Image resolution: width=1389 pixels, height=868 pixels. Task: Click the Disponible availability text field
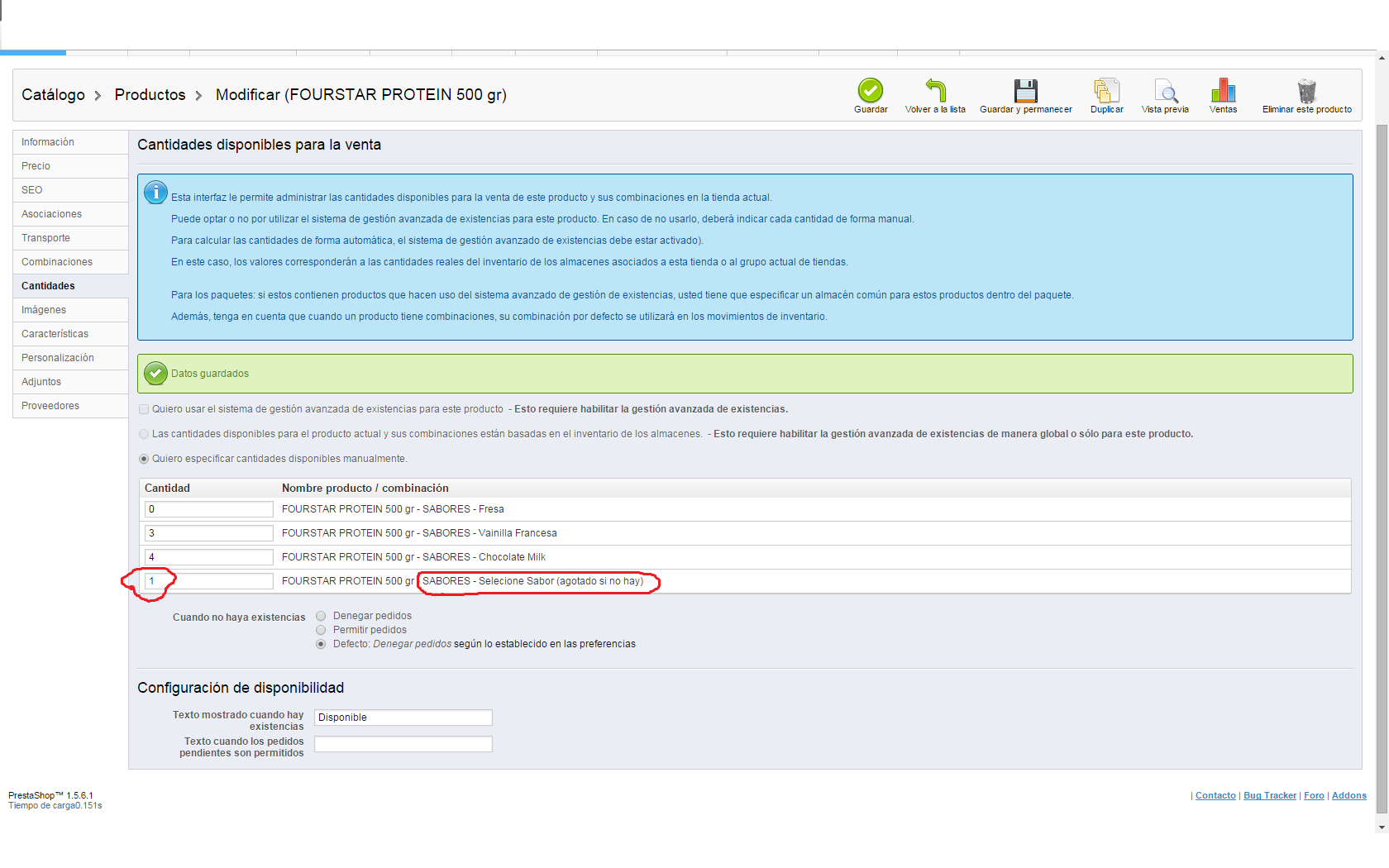pos(403,718)
